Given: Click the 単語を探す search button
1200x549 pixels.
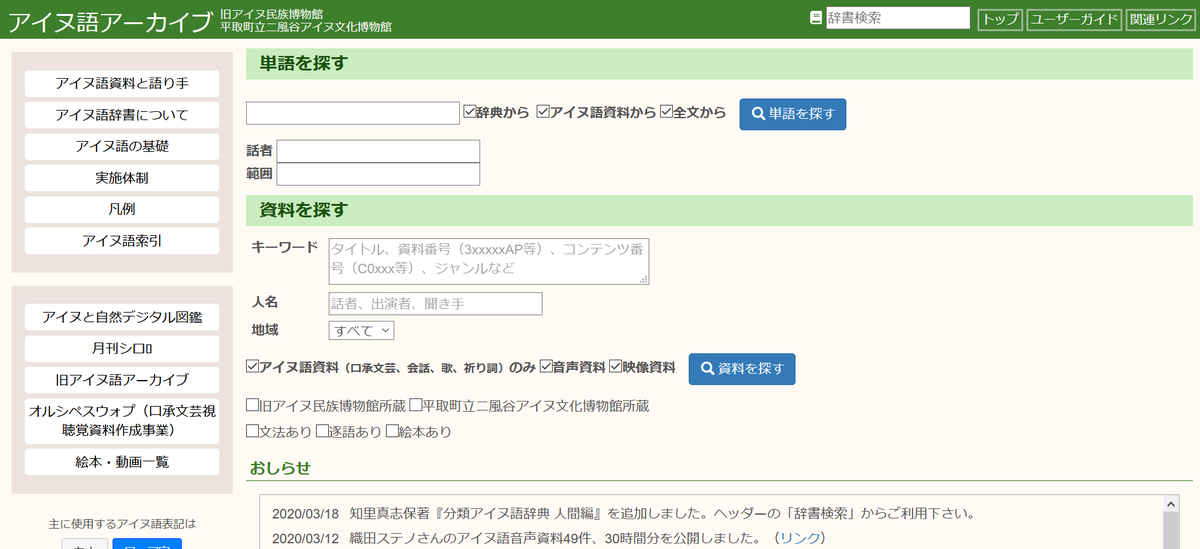Looking at the screenshot, I should point(793,114).
